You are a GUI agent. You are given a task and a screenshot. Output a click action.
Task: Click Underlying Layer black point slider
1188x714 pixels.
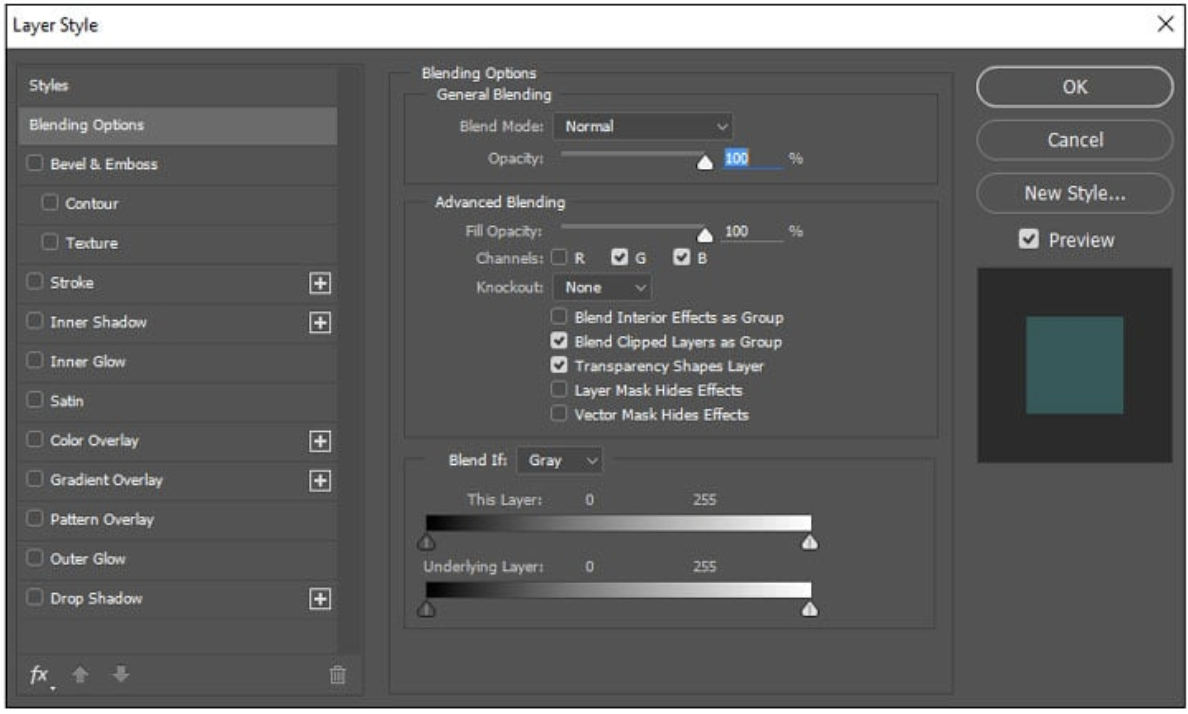(x=426, y=609)
